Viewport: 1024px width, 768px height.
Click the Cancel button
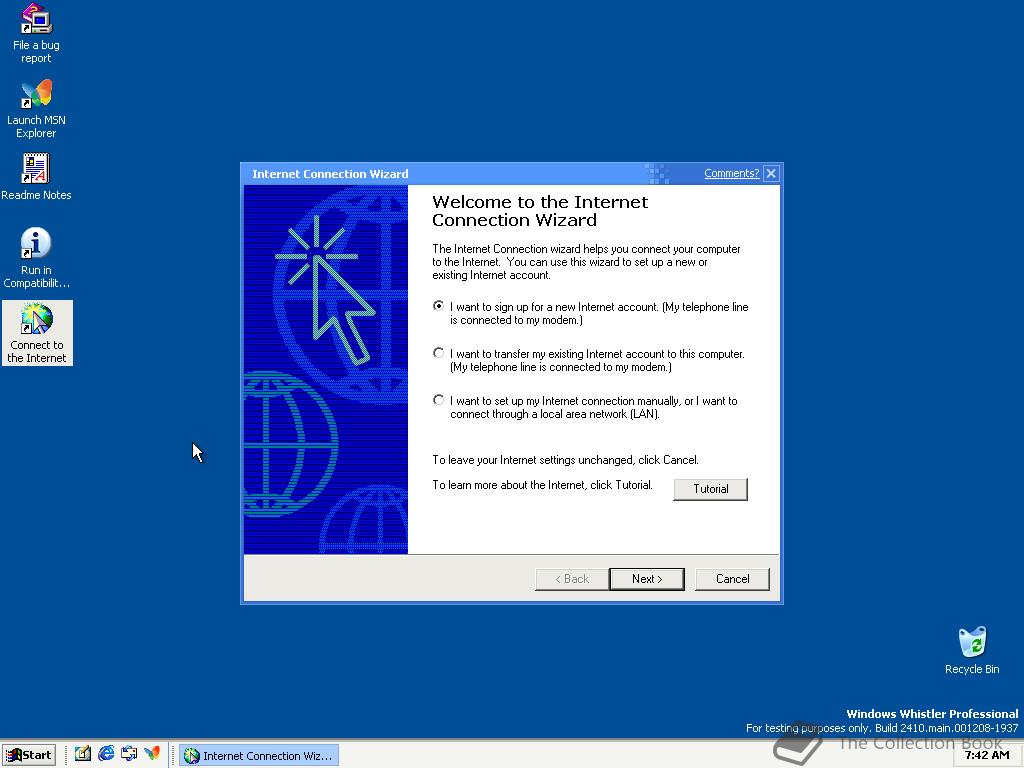[x=733, y=579]
